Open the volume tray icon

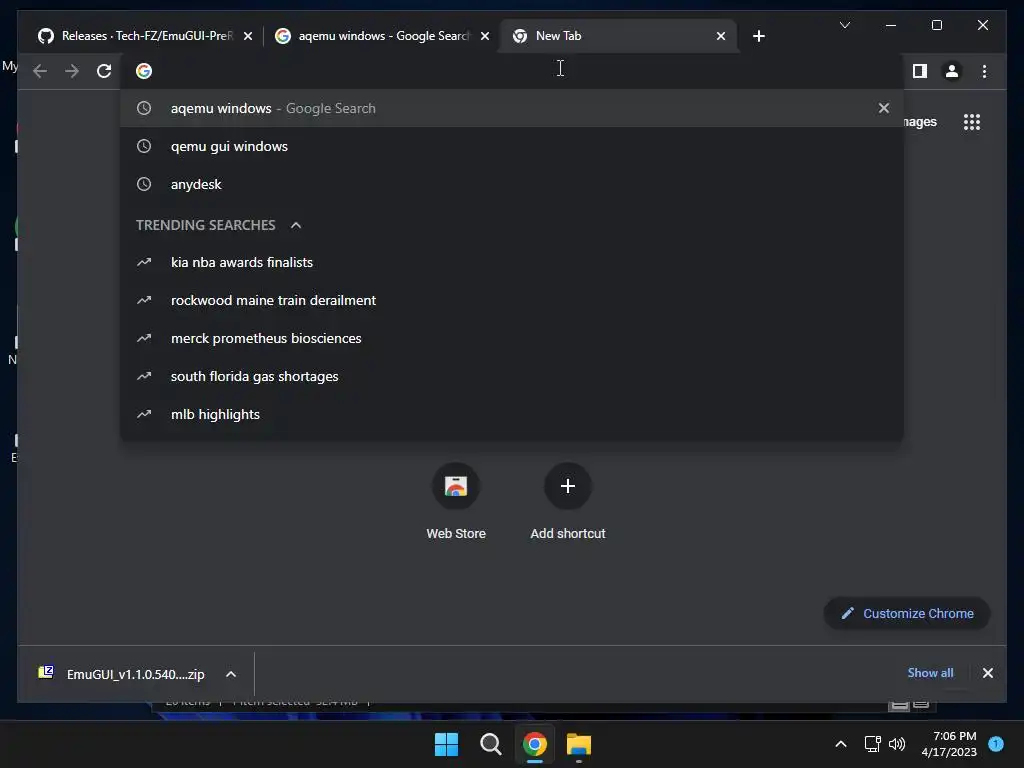click(x=897, y=744)
